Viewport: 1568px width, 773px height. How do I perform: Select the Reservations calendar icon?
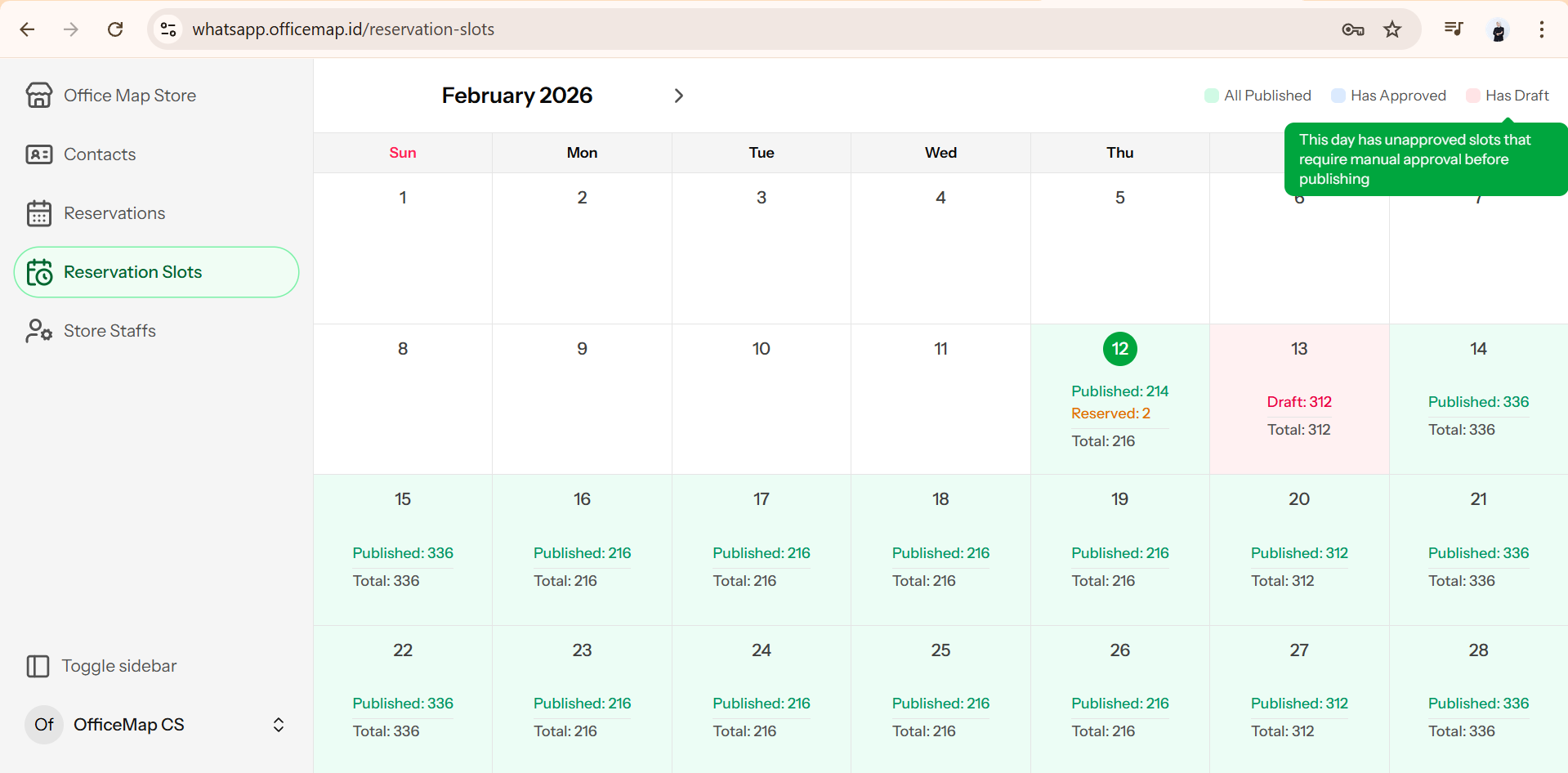click(39, 212)
